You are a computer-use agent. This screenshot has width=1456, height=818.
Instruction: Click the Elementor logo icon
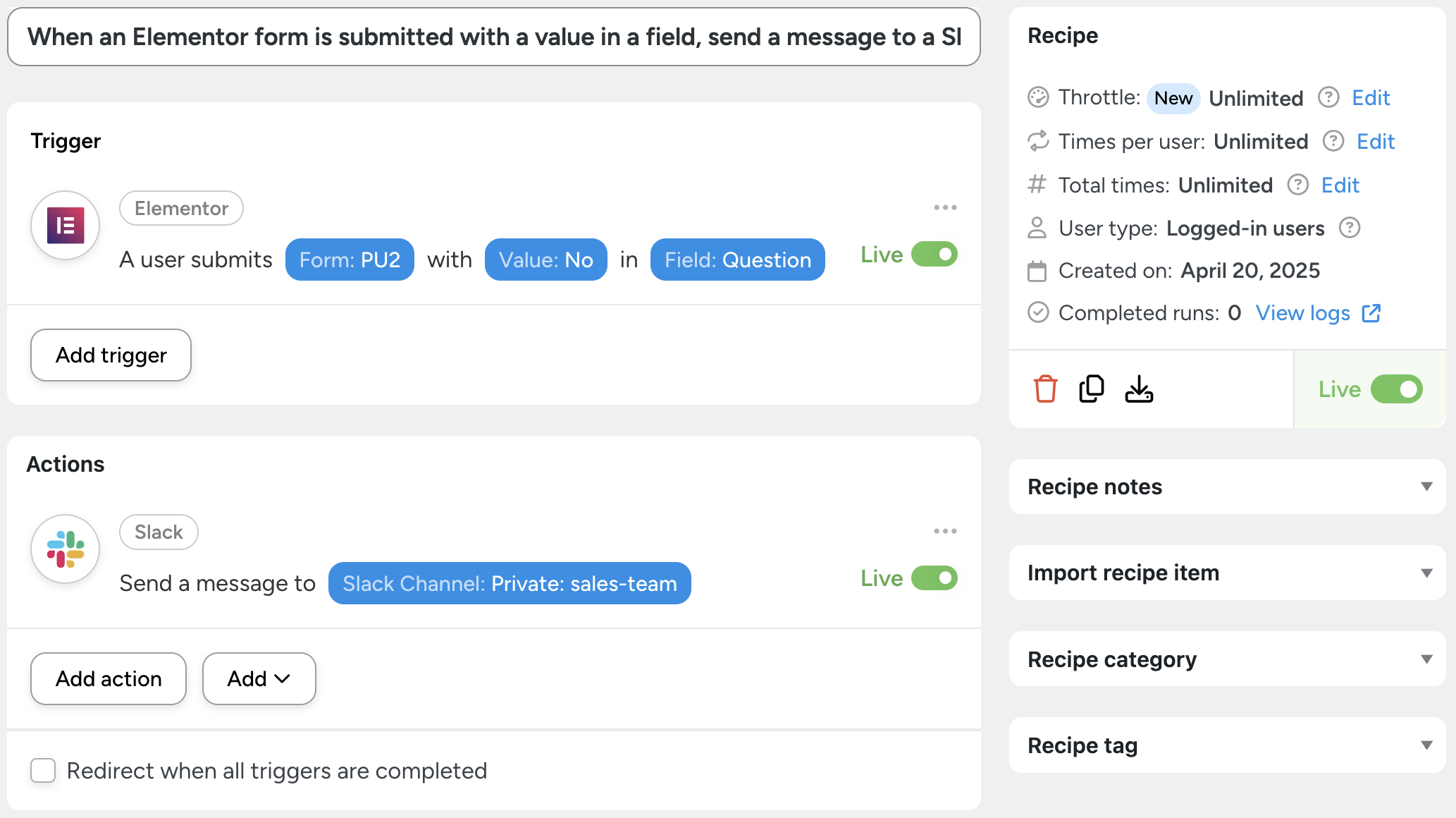[66, 226]
